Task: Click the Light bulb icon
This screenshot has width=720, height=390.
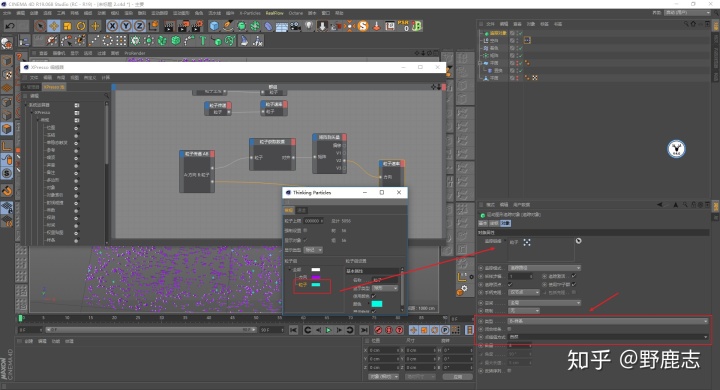Action: coord(309,26)
